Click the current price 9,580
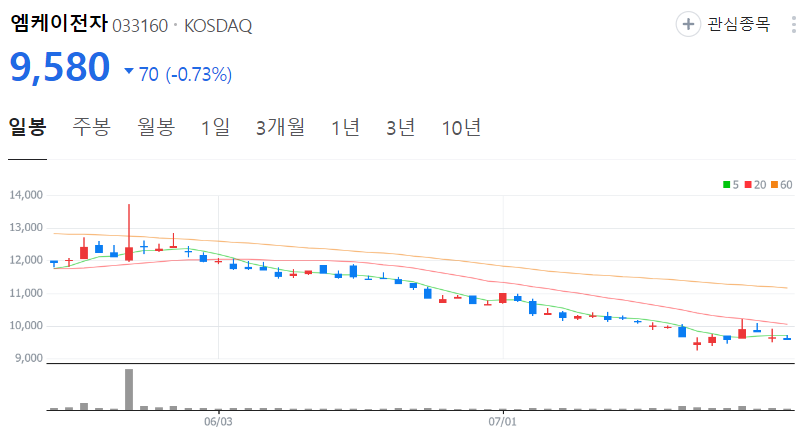This screenshot has height=427, width=802. click(x=60, y=68)
